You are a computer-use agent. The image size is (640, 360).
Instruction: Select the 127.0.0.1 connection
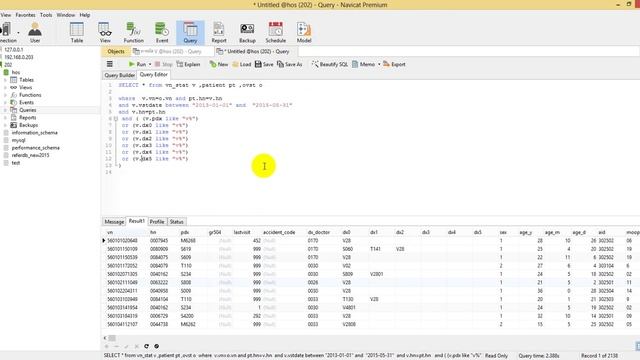point(13,50)
